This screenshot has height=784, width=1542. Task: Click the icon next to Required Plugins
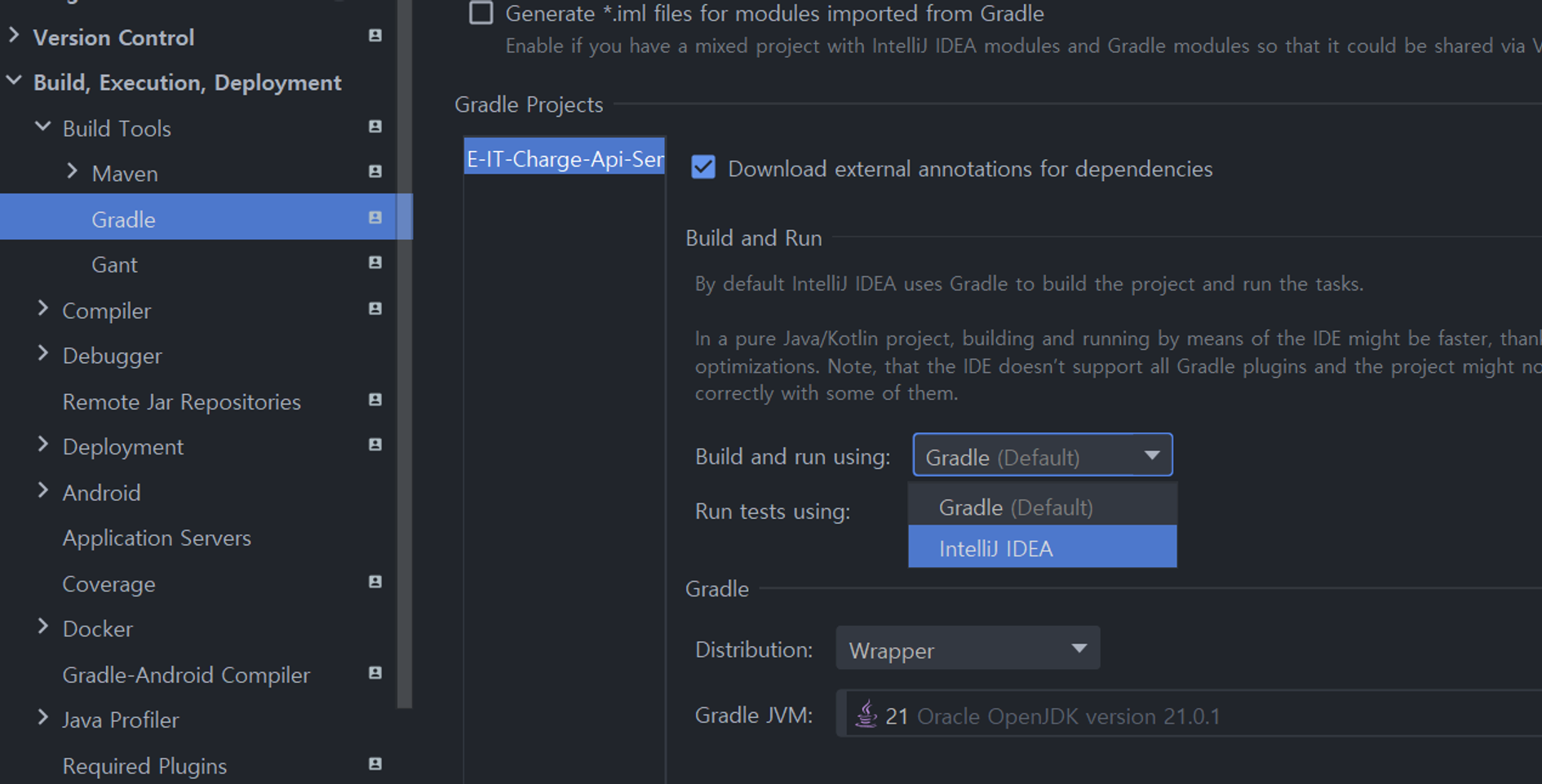(x=374, y=764)
